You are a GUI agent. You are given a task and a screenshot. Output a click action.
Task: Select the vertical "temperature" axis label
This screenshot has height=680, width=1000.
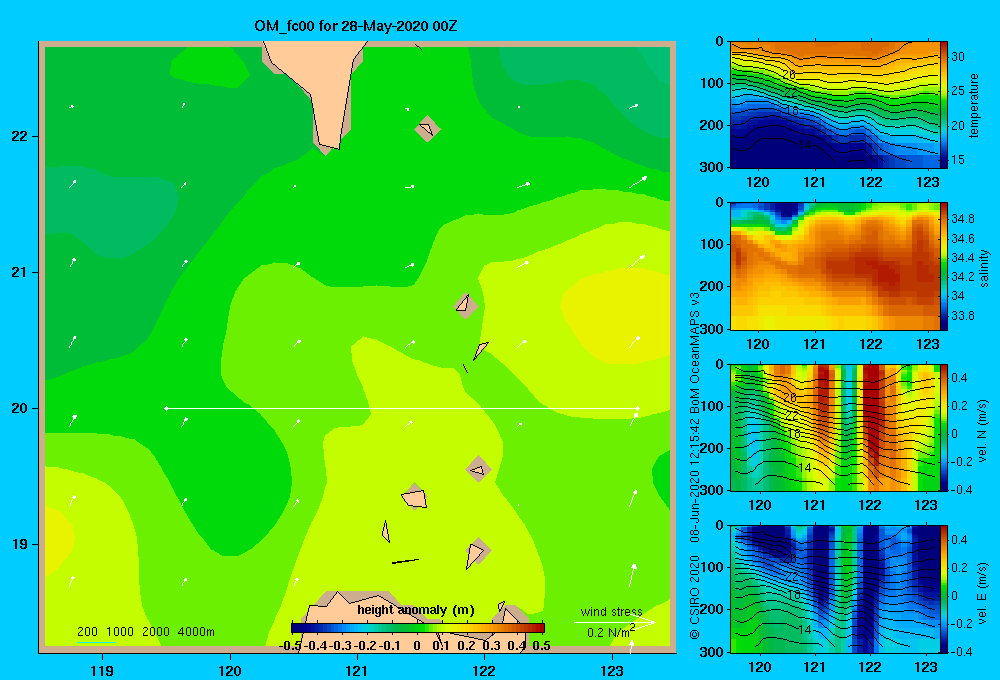click(x=974, y=105)
